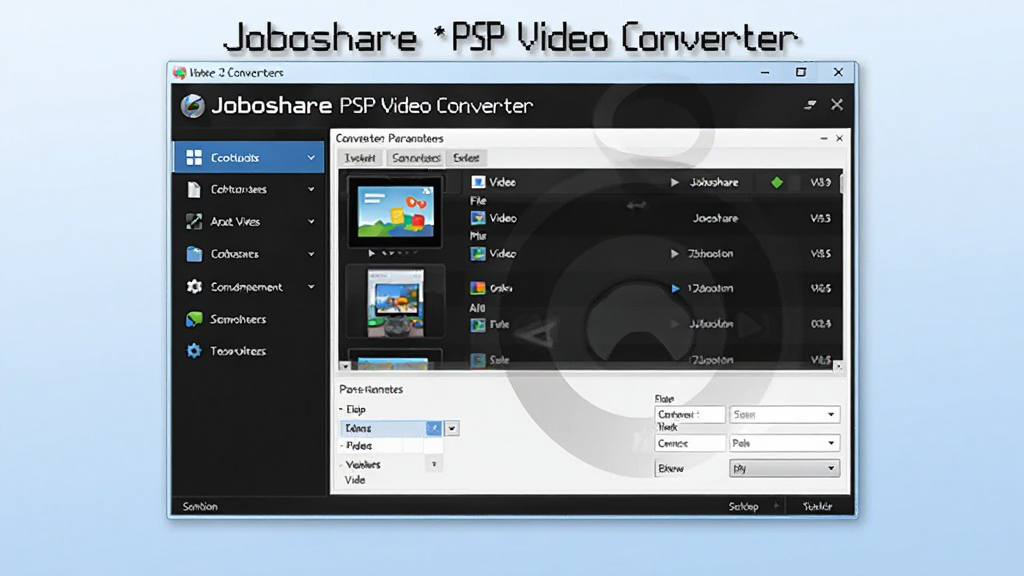Click the list scroll-right arrow
Screen dimensions: 1024x576
pyautogui.click(x=839, y=366)
